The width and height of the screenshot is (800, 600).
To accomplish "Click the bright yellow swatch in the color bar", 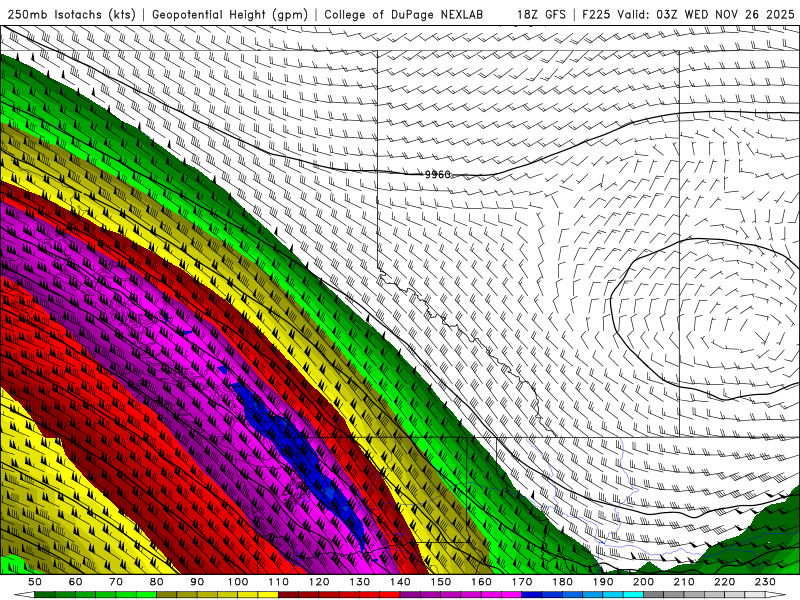I will coord(268,594).
